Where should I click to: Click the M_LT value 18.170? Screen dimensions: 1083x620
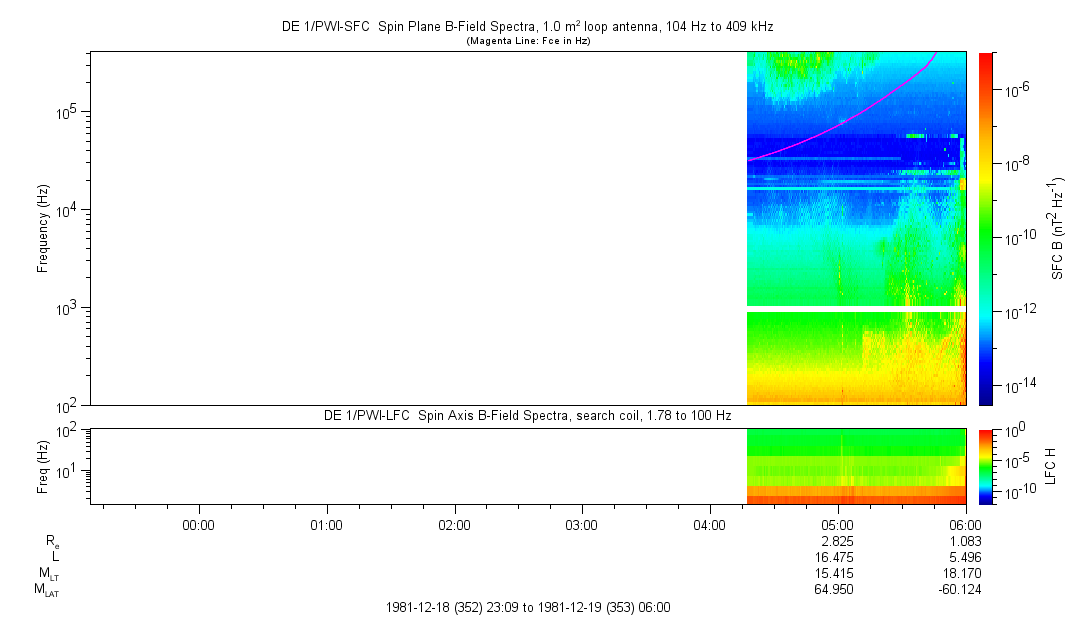tap(964, 573)
